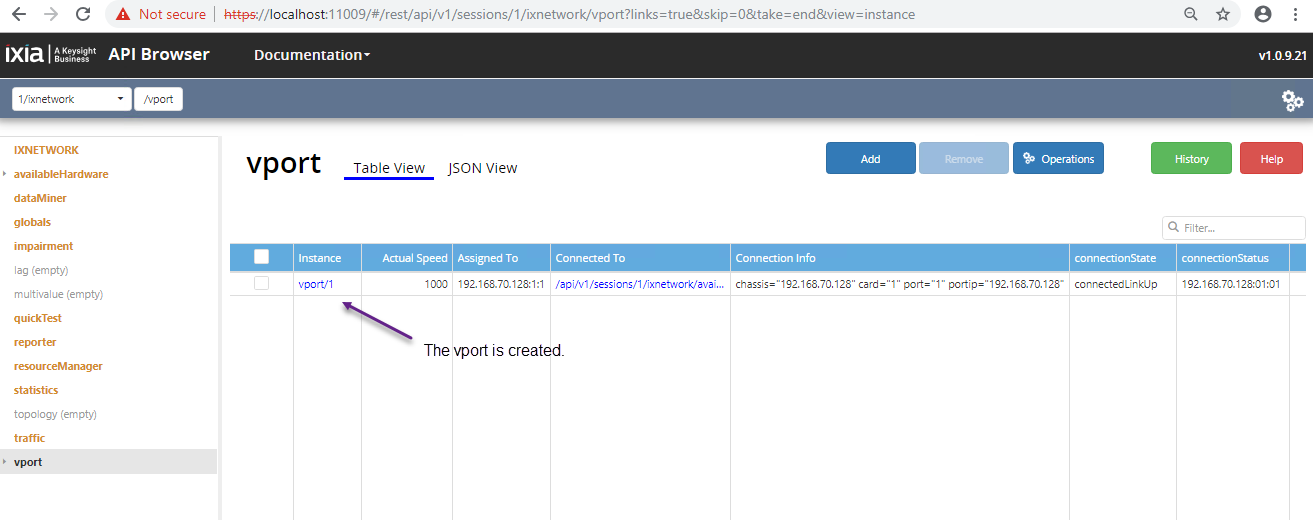Viewport: 1313px width, 520px height.
Task: Open the 1/ixnetwork session dropdown
Action: [72, 99]
